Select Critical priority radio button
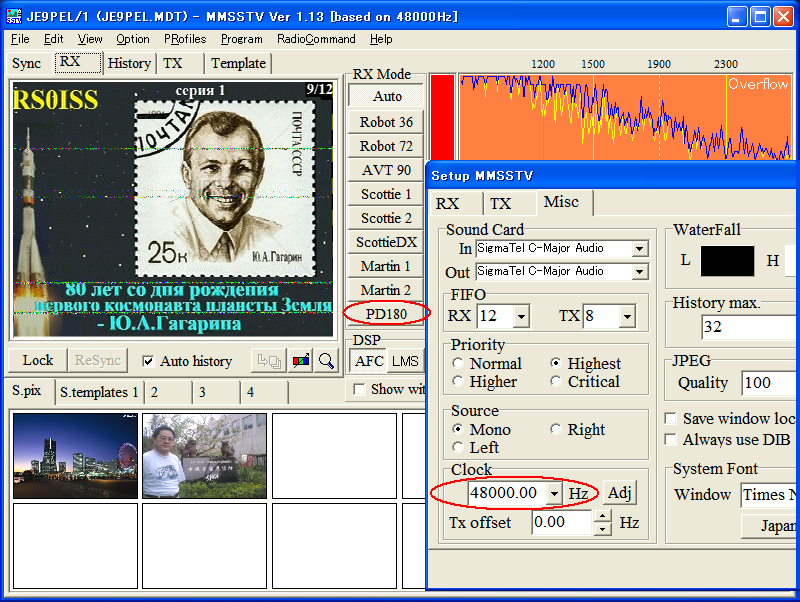The height and width of the screenshot is (602, 800). click(556, 382)
